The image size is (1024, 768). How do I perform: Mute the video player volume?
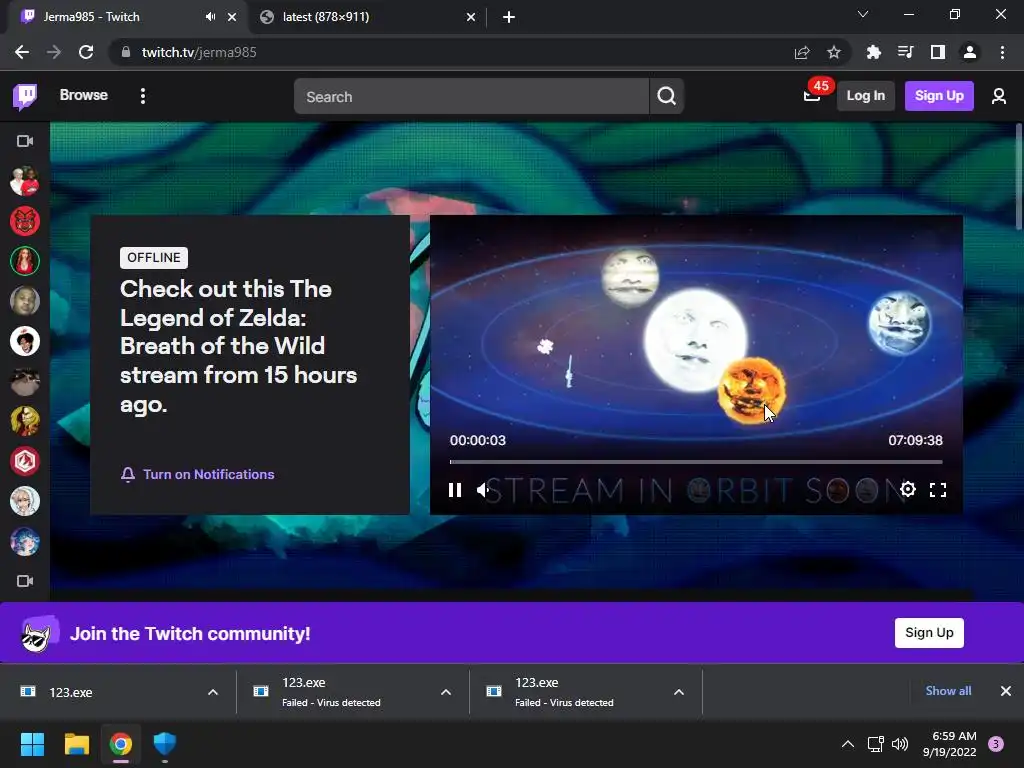[x=483, y=490]
